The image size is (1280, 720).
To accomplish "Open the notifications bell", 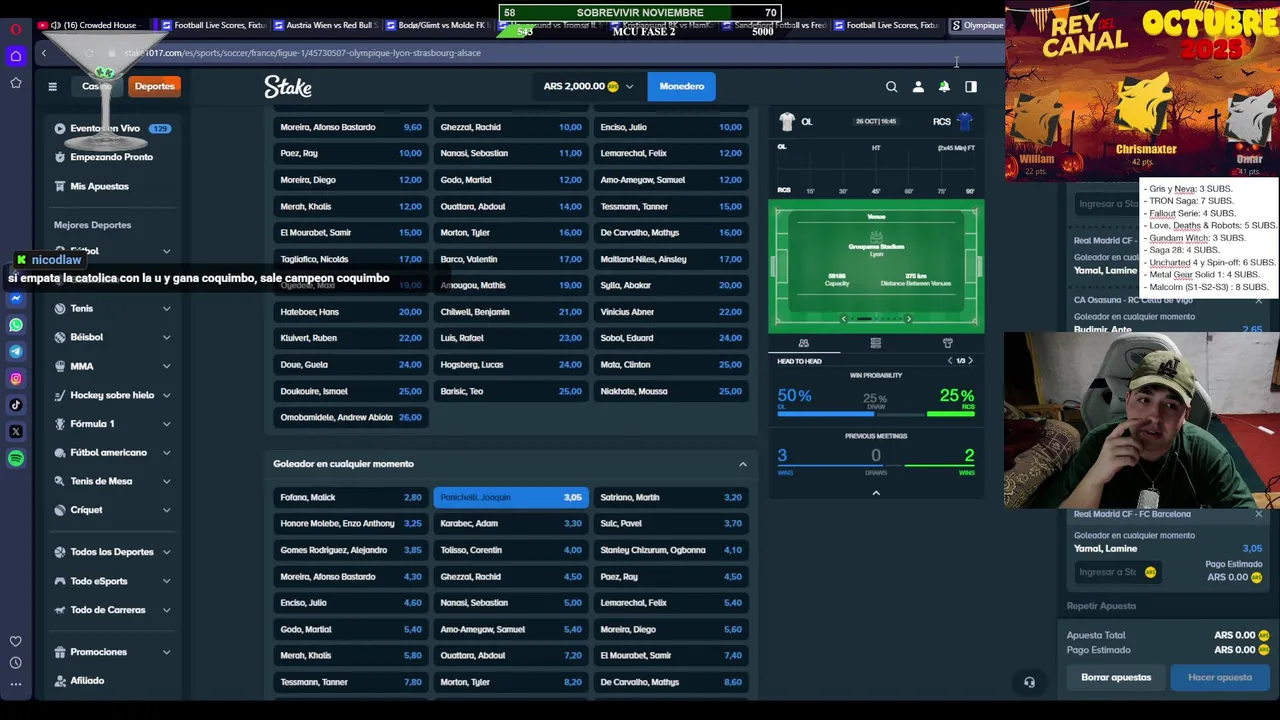I will pos(944,87).
